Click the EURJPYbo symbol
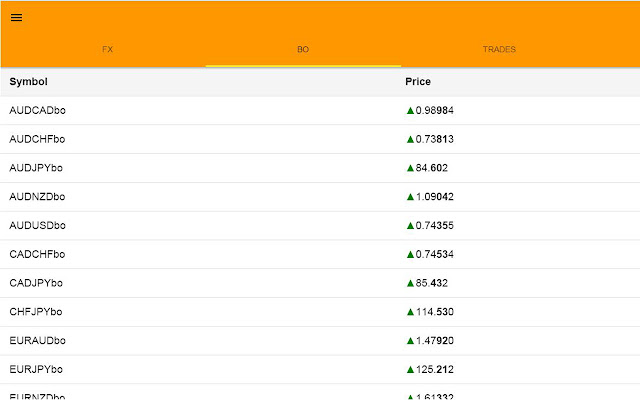This screenshot has width=640, height=400. [36, 370]
